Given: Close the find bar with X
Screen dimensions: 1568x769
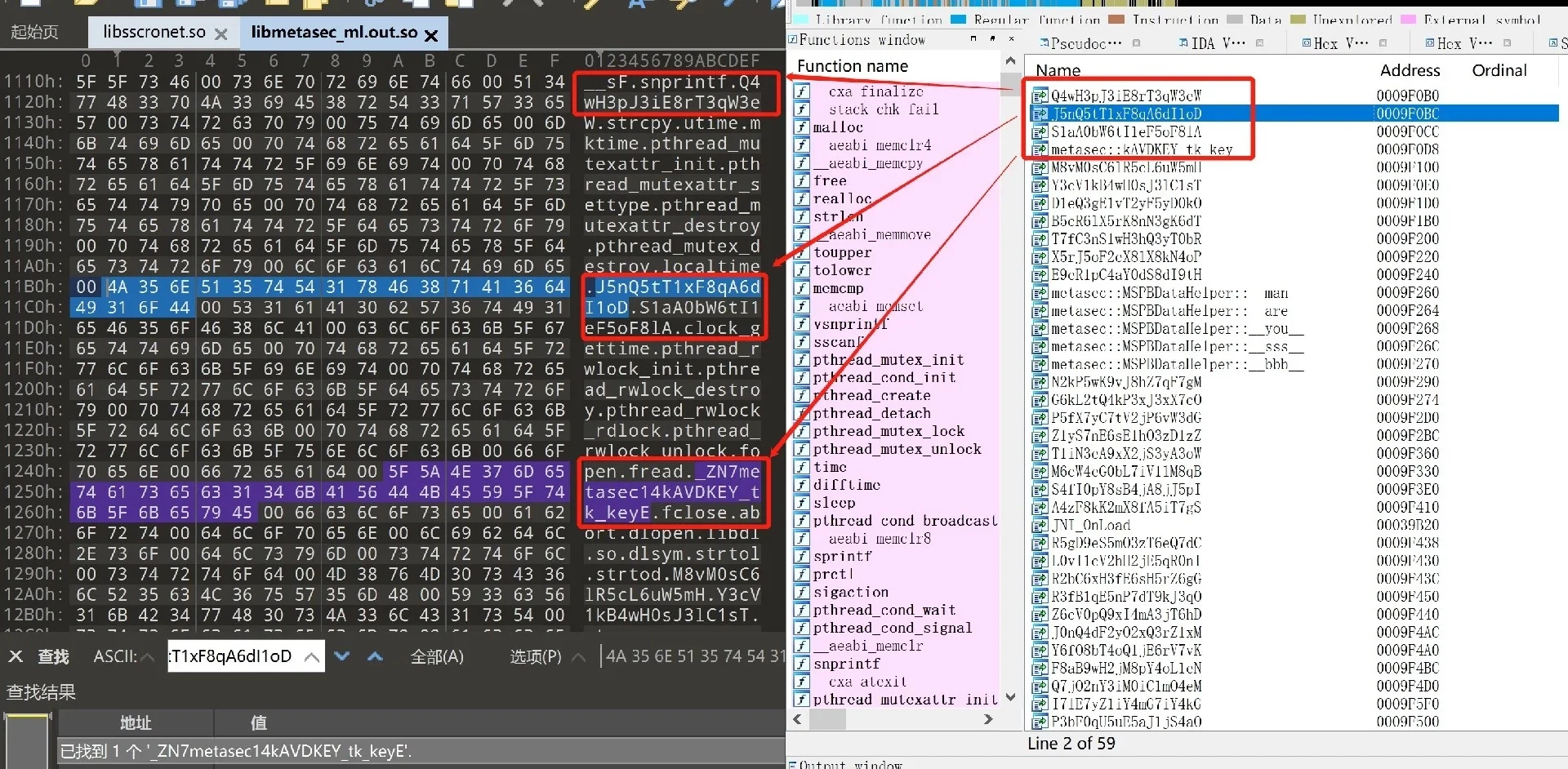Looking at the screenshot, I should (x=16, y=656).
